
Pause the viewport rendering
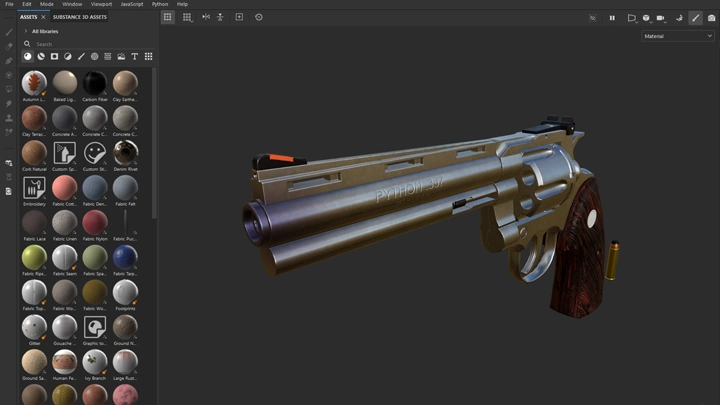(x=612, y=18)
